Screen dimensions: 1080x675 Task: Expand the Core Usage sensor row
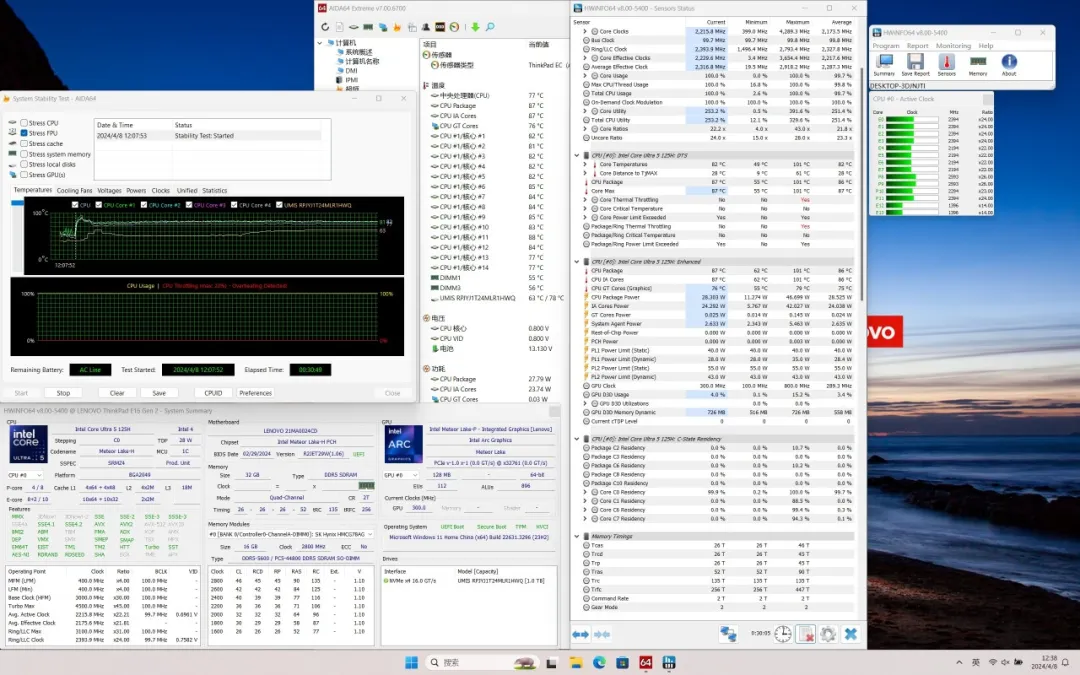585,76
